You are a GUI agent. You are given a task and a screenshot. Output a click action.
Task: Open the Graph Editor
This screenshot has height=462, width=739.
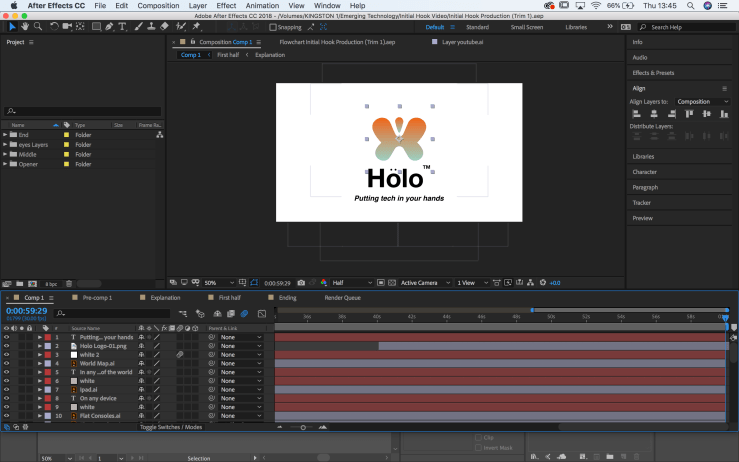click(x=262, y=314)
